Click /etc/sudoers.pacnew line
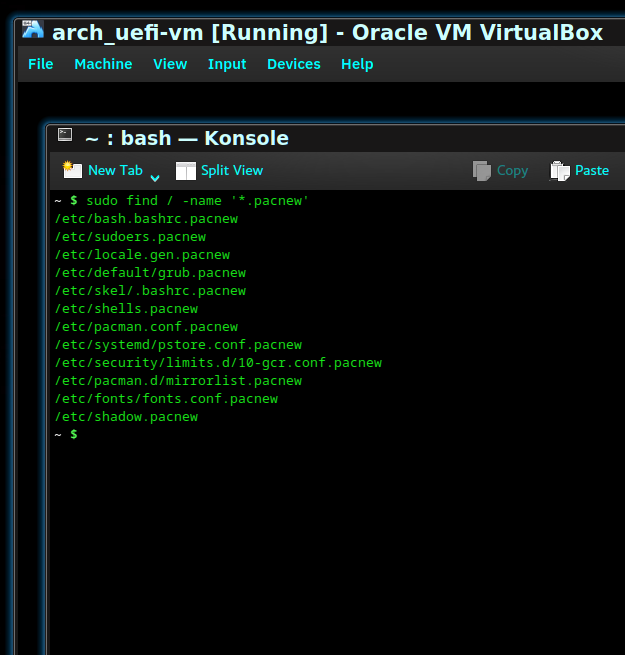The width and height of the screenshot is (625, 655). 130,237
